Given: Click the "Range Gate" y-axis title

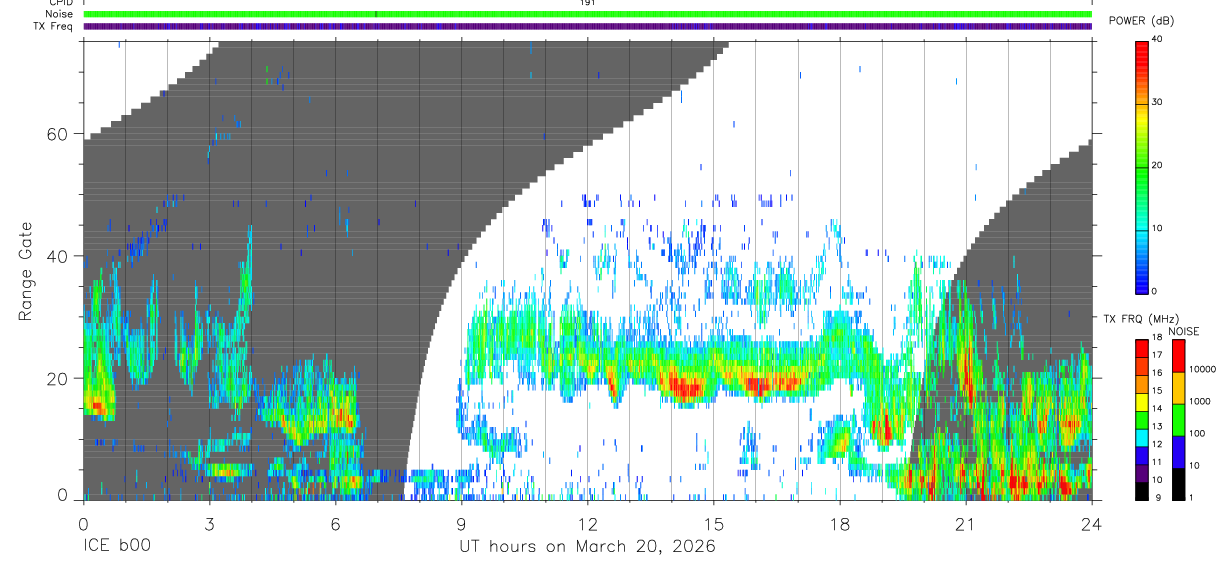Looking at the screenshot, I should (x=27, y=272).
